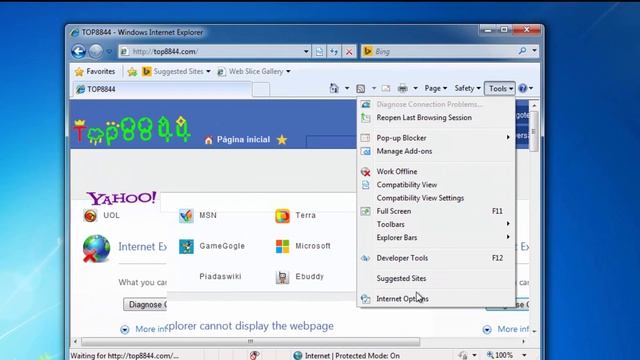Open the recent pages dropdown beside Forward

109,52
